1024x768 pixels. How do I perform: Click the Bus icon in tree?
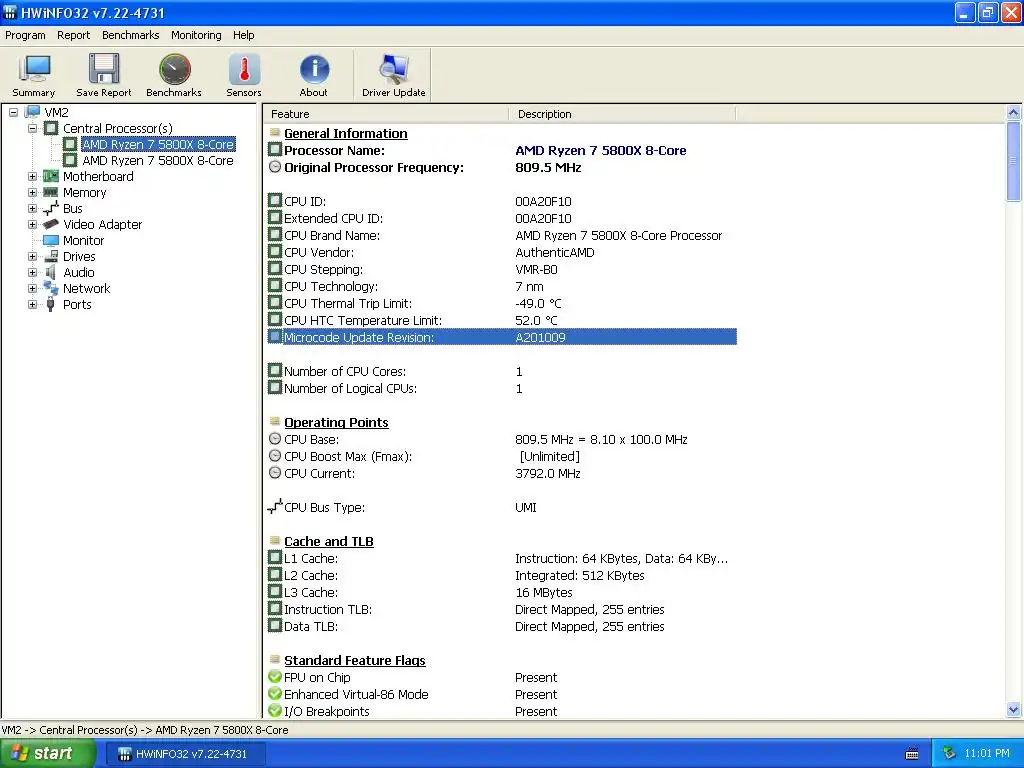[x=51, y=208]
